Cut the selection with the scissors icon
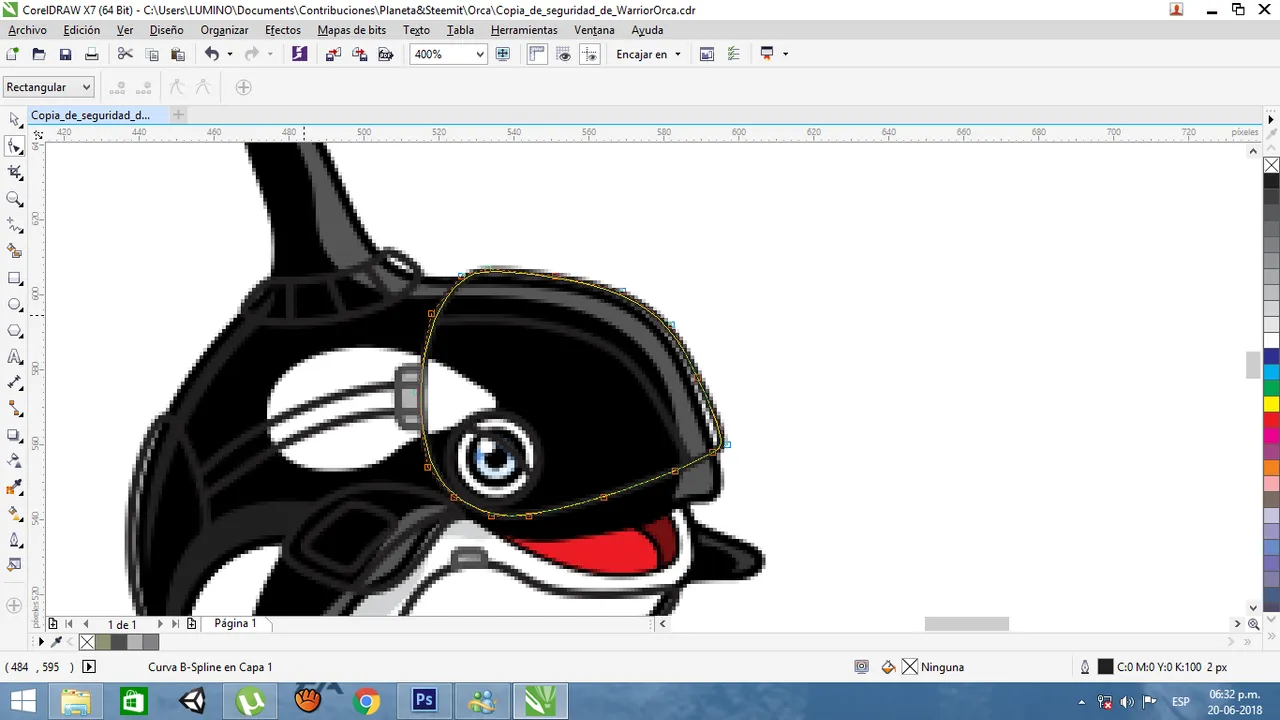The width and height of the screenshot is (1280, 720). (x=125, y=54)
